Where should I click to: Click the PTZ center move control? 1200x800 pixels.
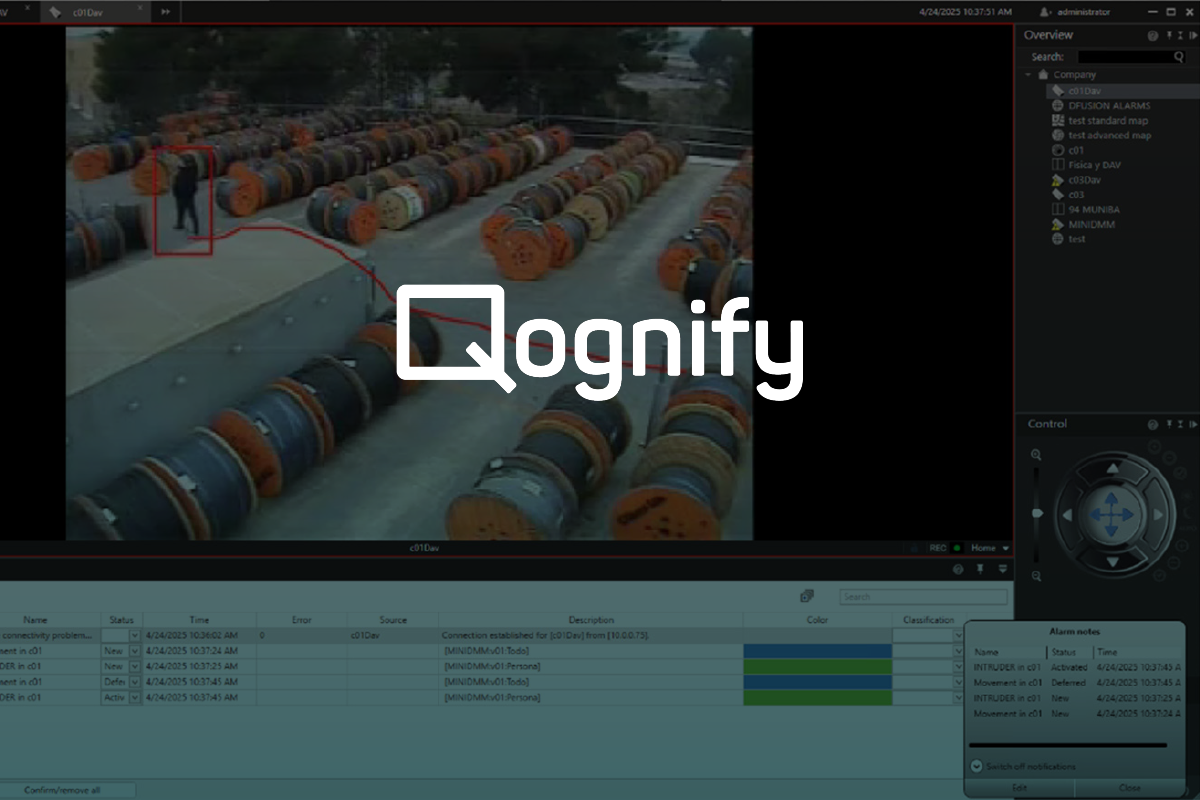1112,514
